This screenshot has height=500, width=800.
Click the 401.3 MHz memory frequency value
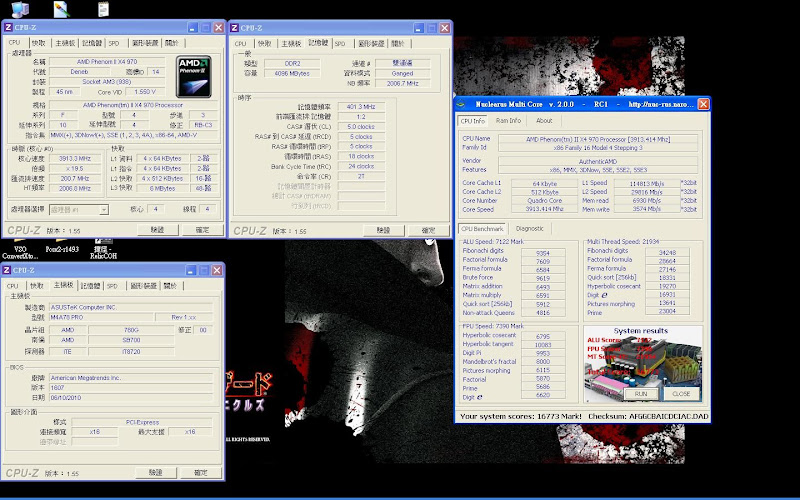point(361,107)
